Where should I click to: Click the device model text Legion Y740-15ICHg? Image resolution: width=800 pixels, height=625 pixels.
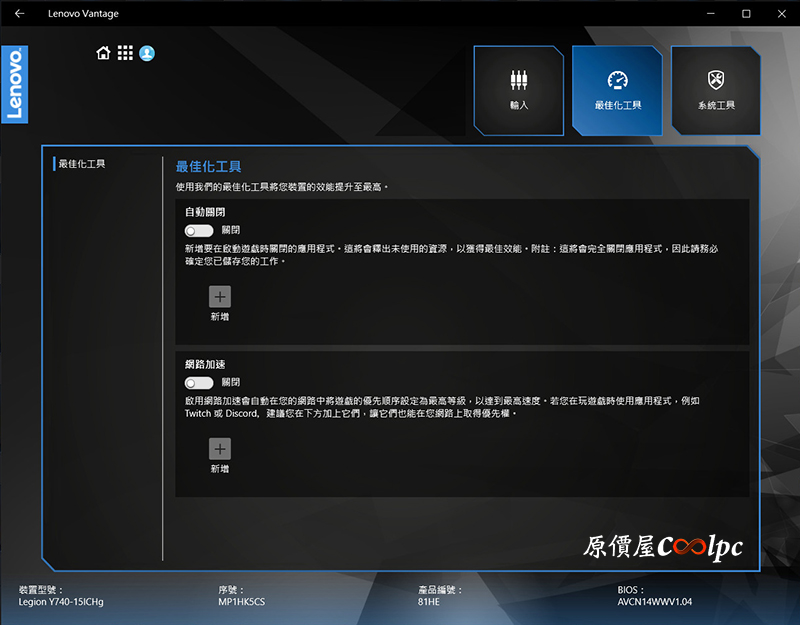pos(61,602)
